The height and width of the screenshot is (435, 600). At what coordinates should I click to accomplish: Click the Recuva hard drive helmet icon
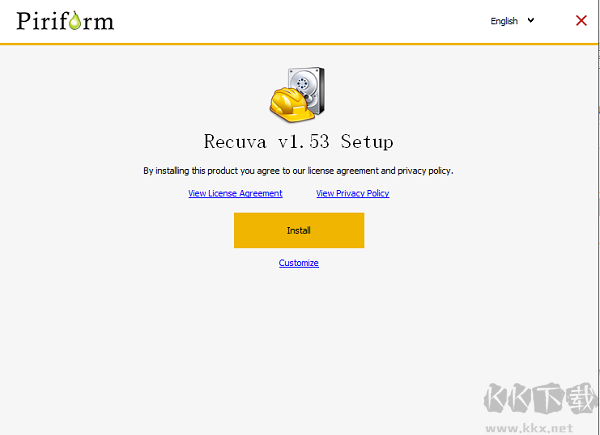pos(297,94)
